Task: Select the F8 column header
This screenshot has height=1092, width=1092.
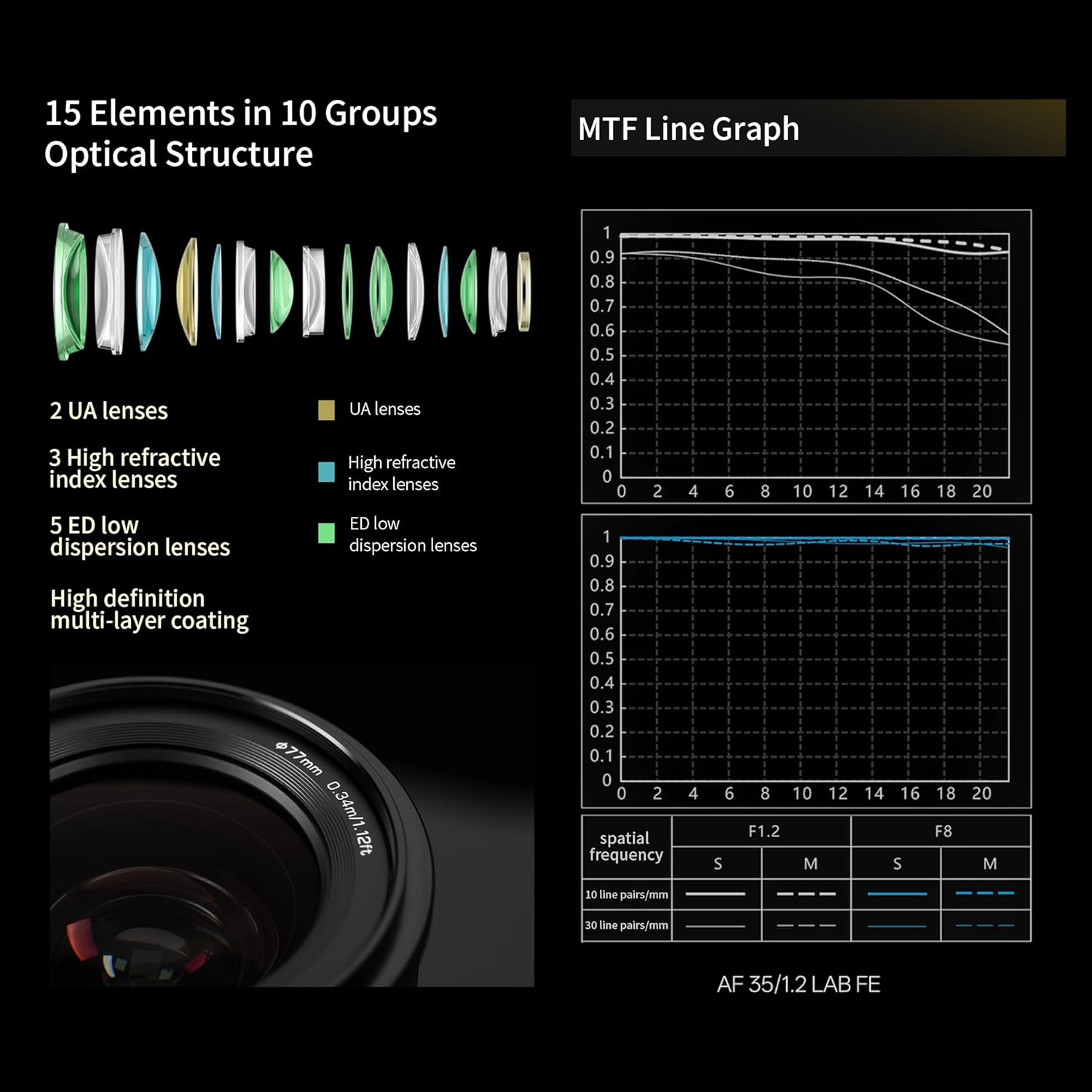Action: click(943, 831)
